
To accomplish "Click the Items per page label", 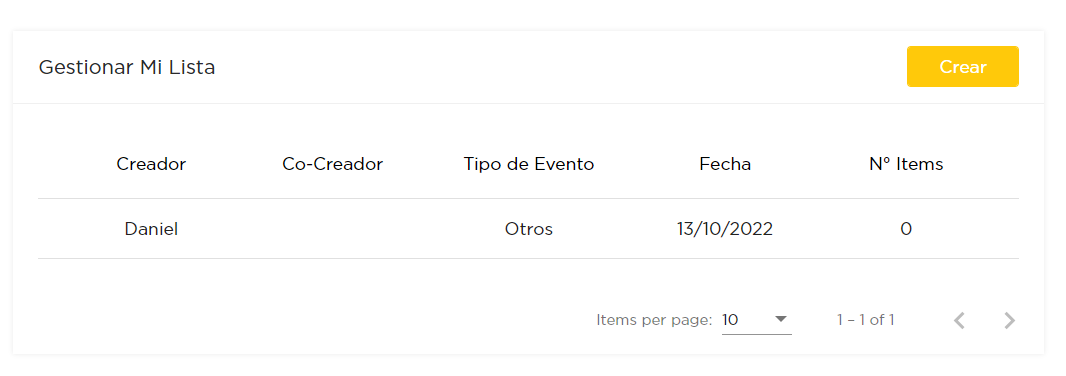I will click(x=654, y=320).
